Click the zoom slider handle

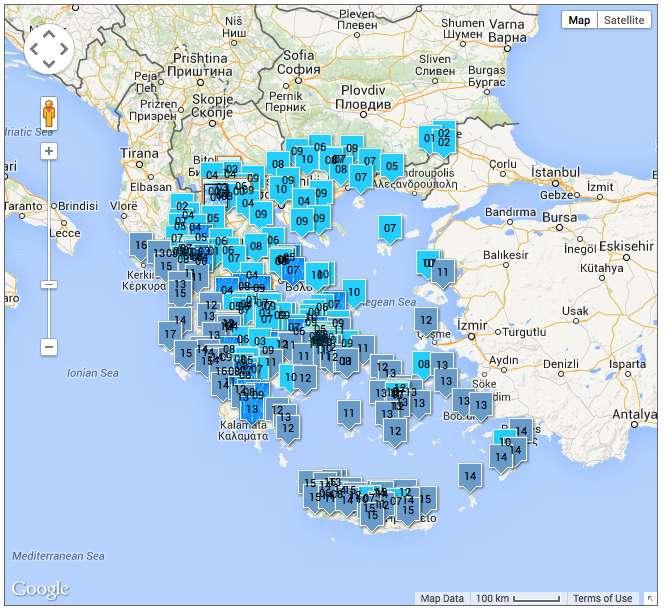click(x=49, y=284)
